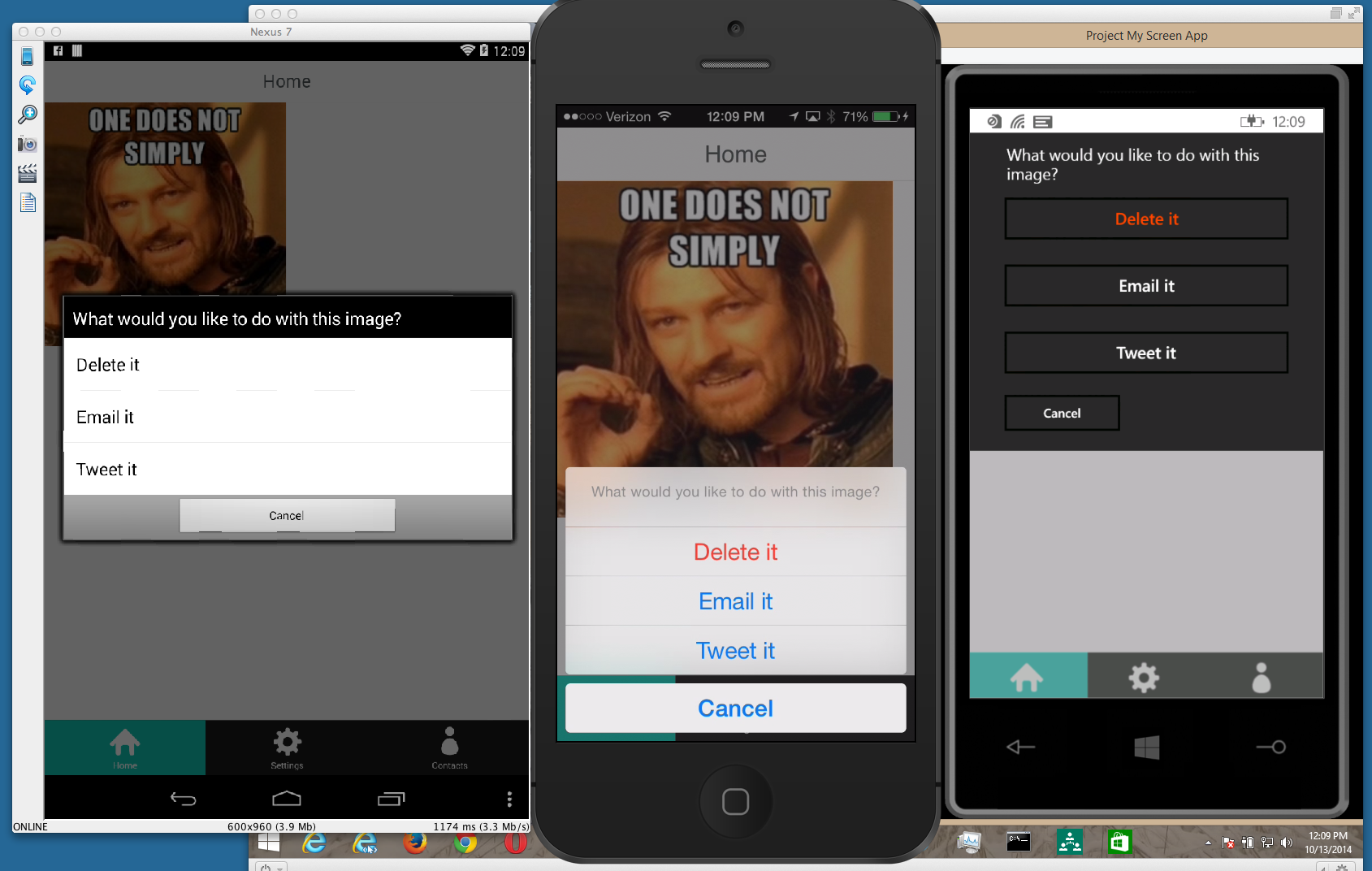The image size is (1372, 871).
Task: Click the magnifier zoom icon in Nexus 7 sidebar
Action: (28, 115)
